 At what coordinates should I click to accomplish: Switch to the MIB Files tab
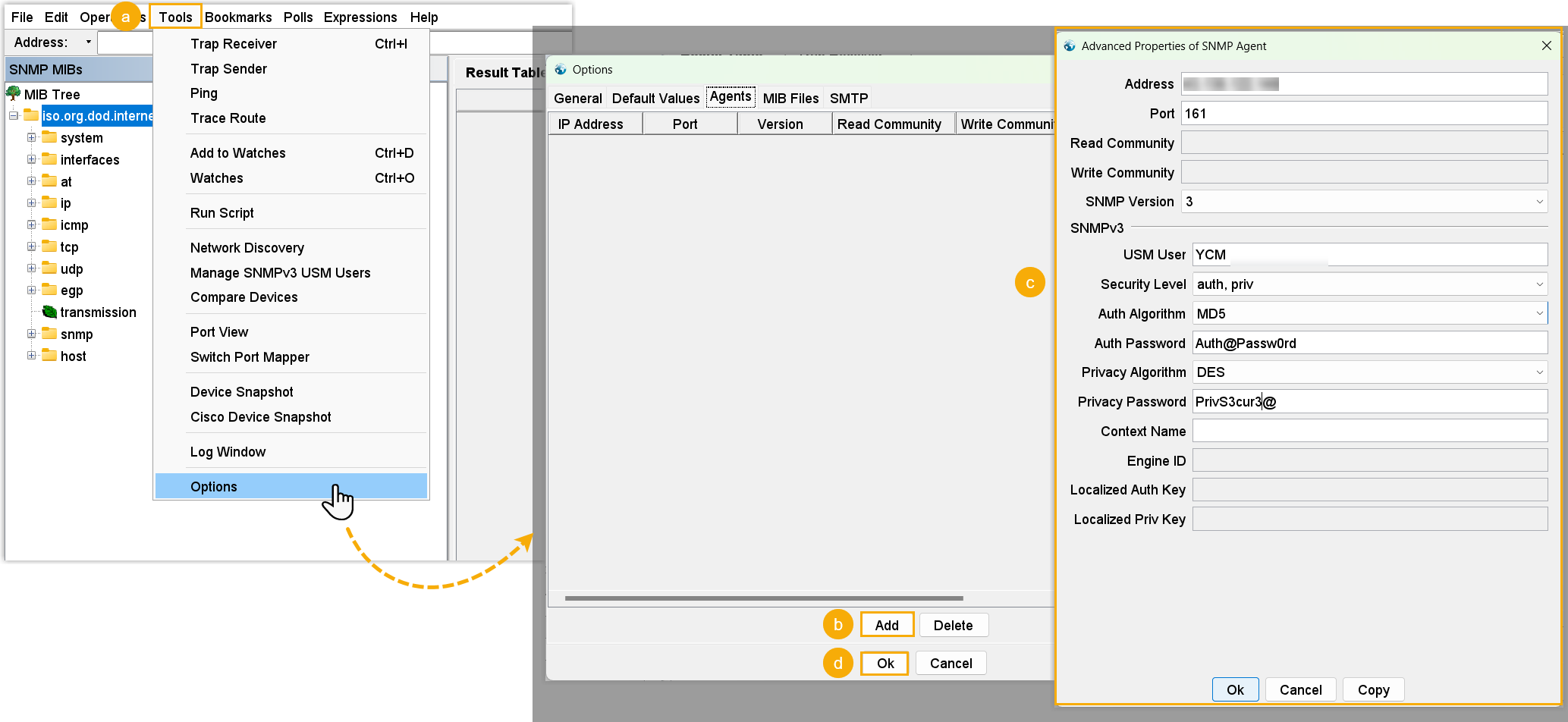tap(790, 98)
